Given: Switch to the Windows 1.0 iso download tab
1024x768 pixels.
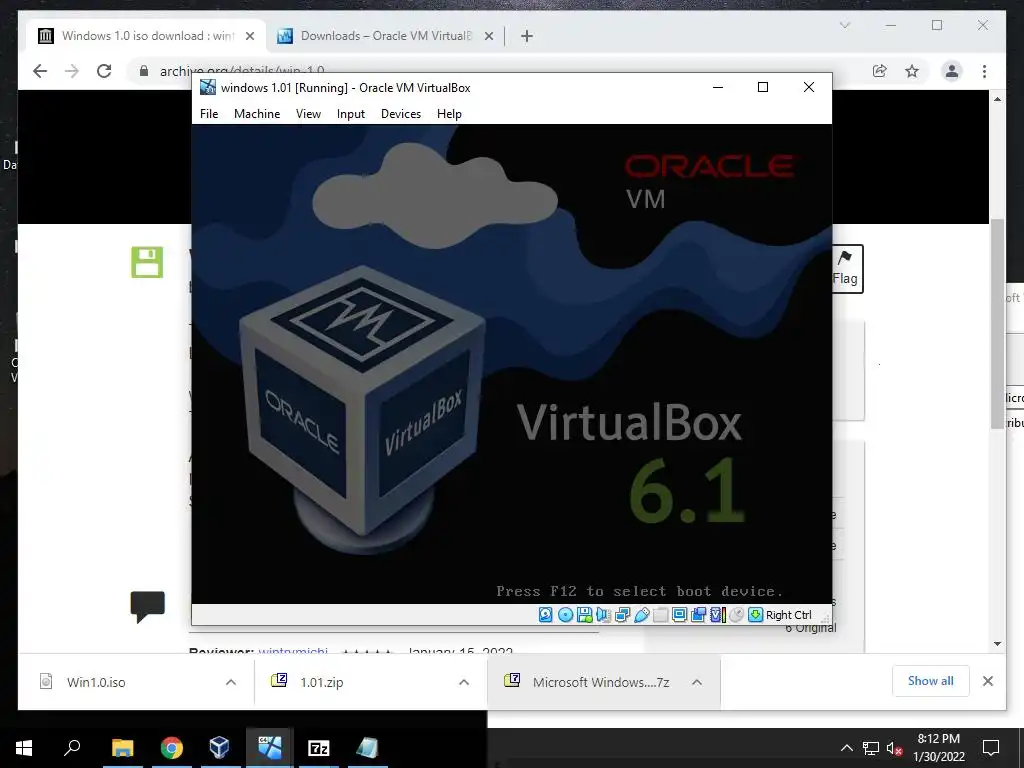Looking at the screenshot, I should click(x=147, y=36).
